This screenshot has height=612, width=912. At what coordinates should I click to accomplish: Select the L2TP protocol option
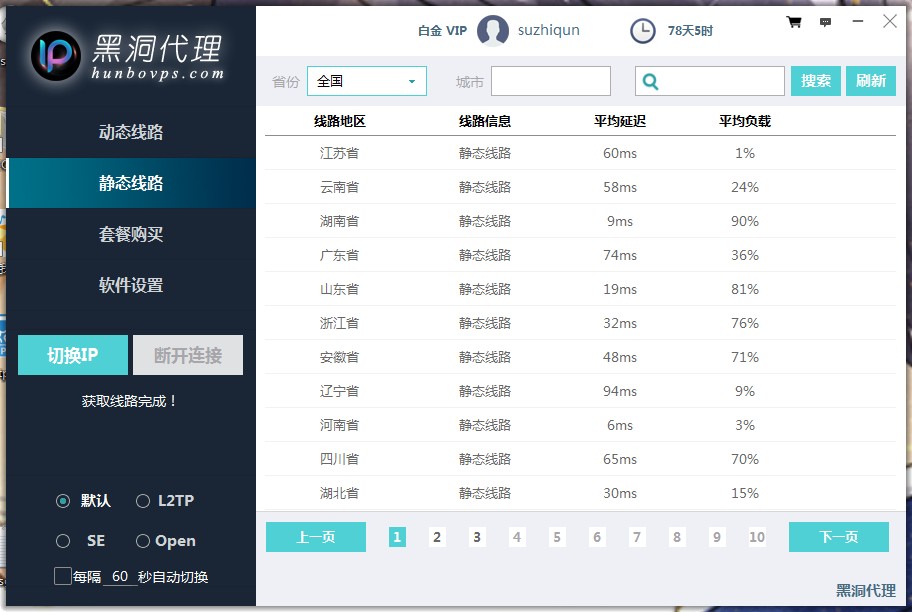point(143,501)
